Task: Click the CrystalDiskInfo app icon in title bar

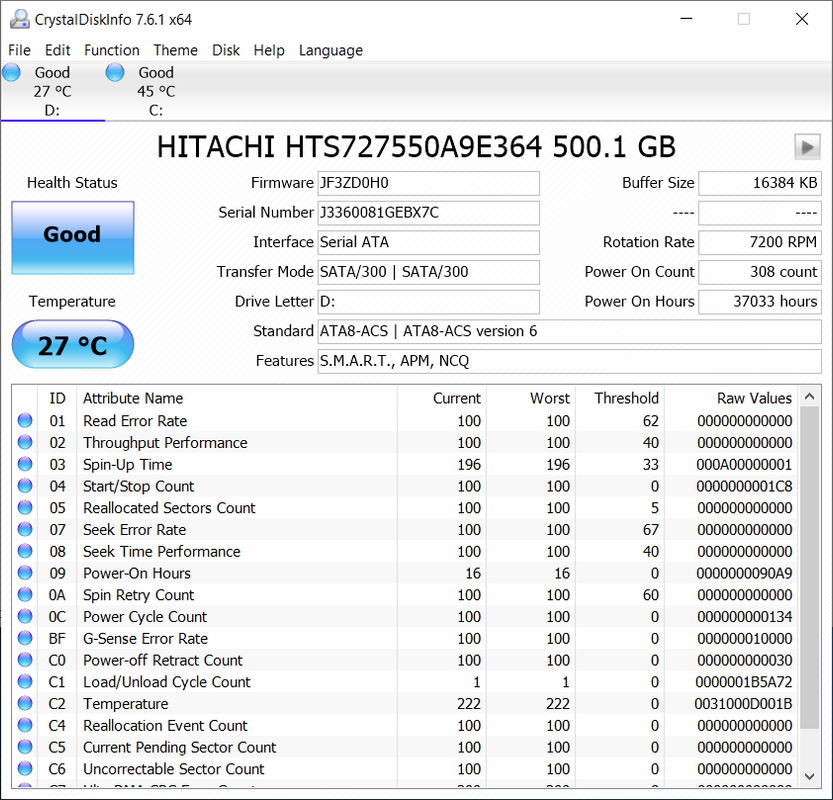Action: click(20, 19)
